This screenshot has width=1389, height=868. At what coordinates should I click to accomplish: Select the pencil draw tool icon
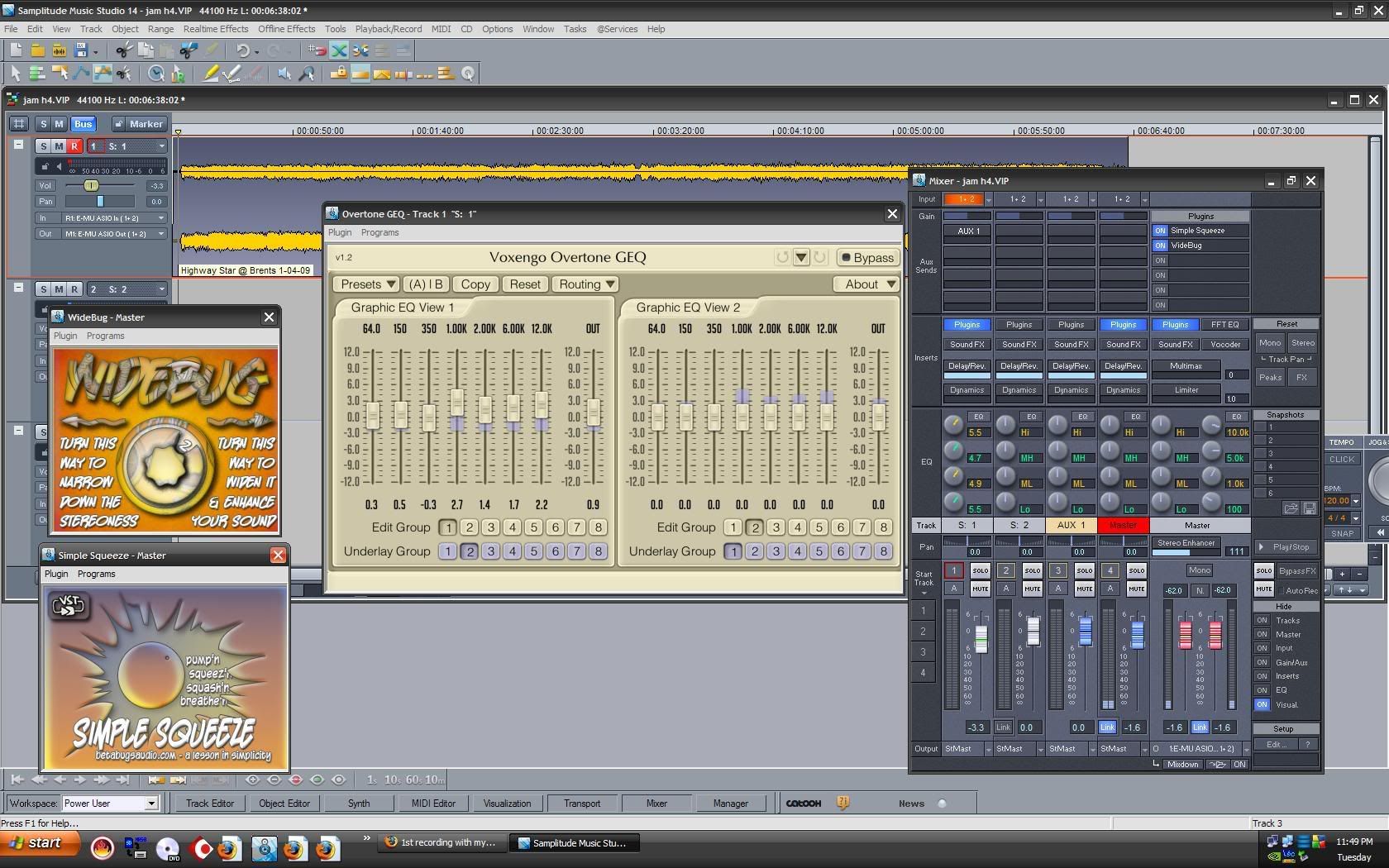click(211, 74)
